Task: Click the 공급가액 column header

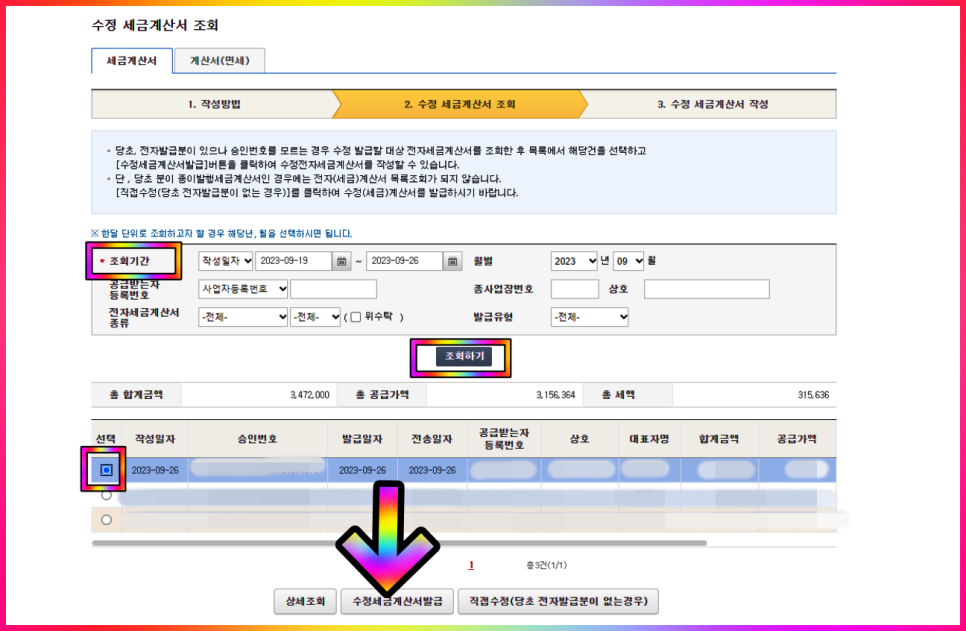Action: tap(797, 439)
